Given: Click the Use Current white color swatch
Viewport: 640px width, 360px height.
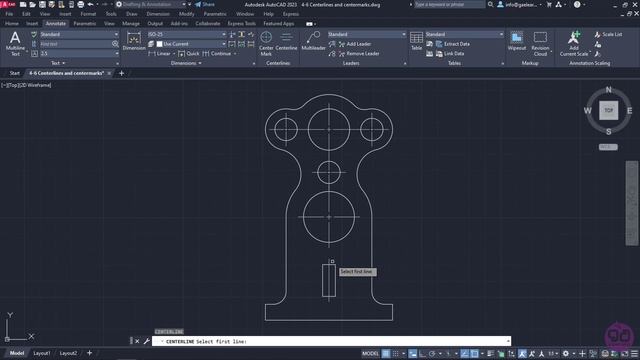Looking at the screenshot, I should point(160,44).
